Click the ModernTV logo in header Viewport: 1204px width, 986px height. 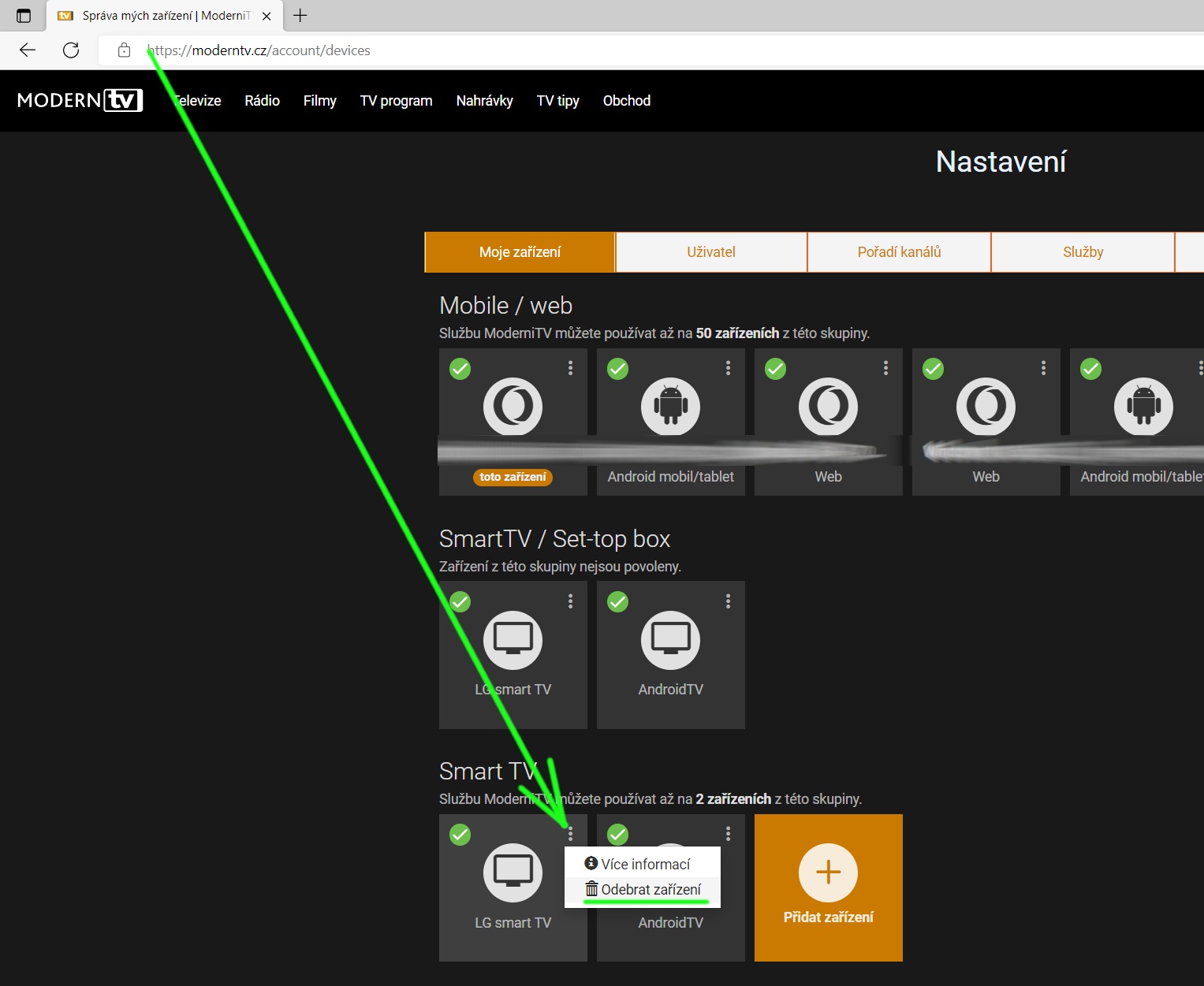click(x=80, y=100)
